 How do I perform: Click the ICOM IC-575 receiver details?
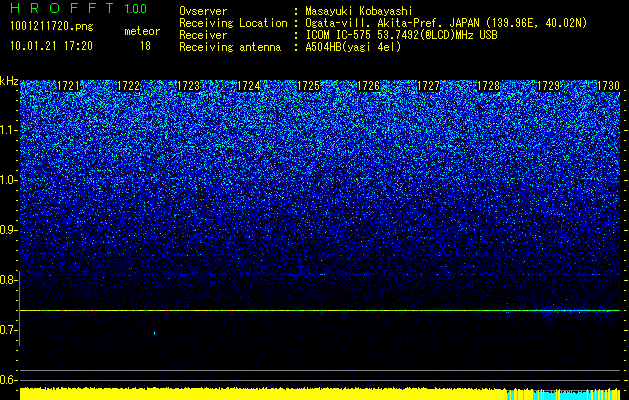pos(401,35)
